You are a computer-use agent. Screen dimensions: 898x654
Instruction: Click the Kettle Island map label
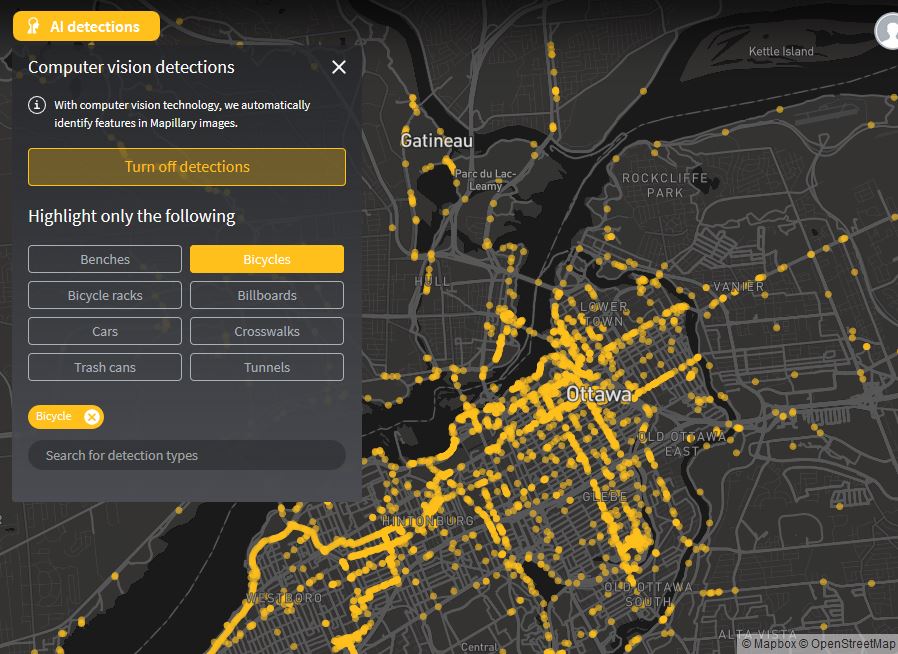point(781,51)
